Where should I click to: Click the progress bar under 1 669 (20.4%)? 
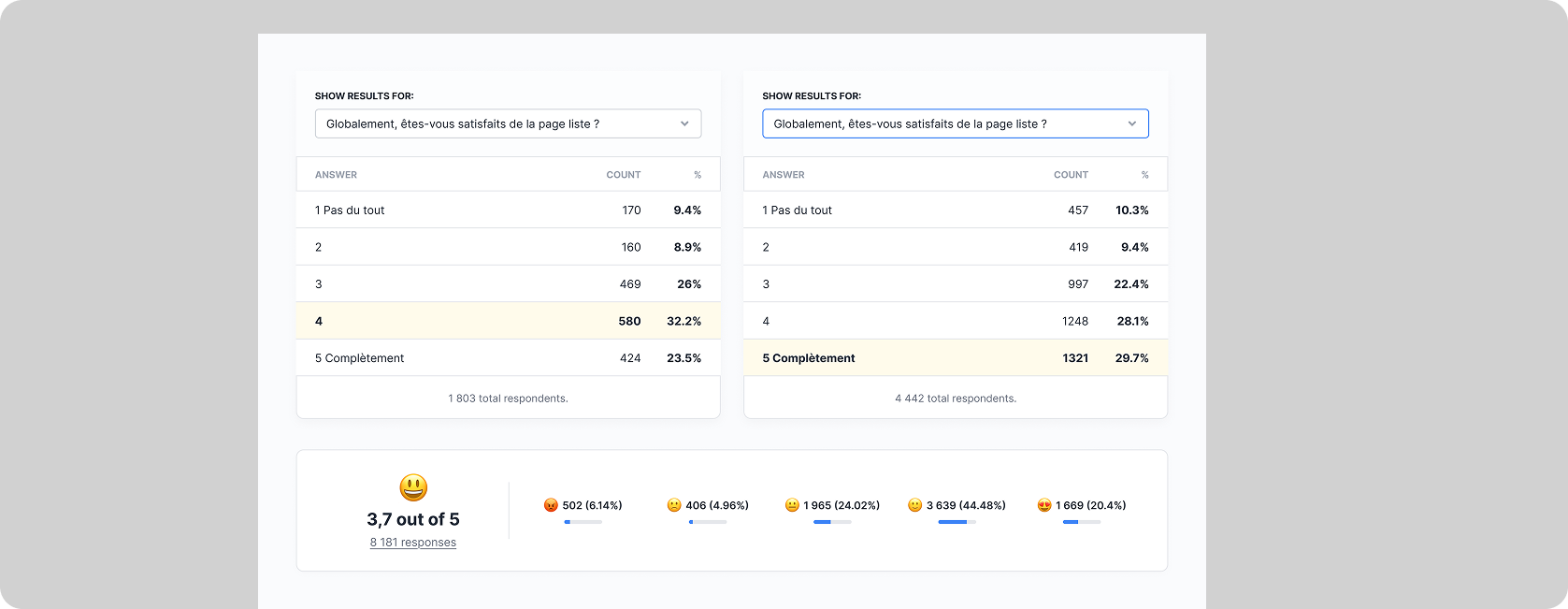click(x=1082, y=522)
